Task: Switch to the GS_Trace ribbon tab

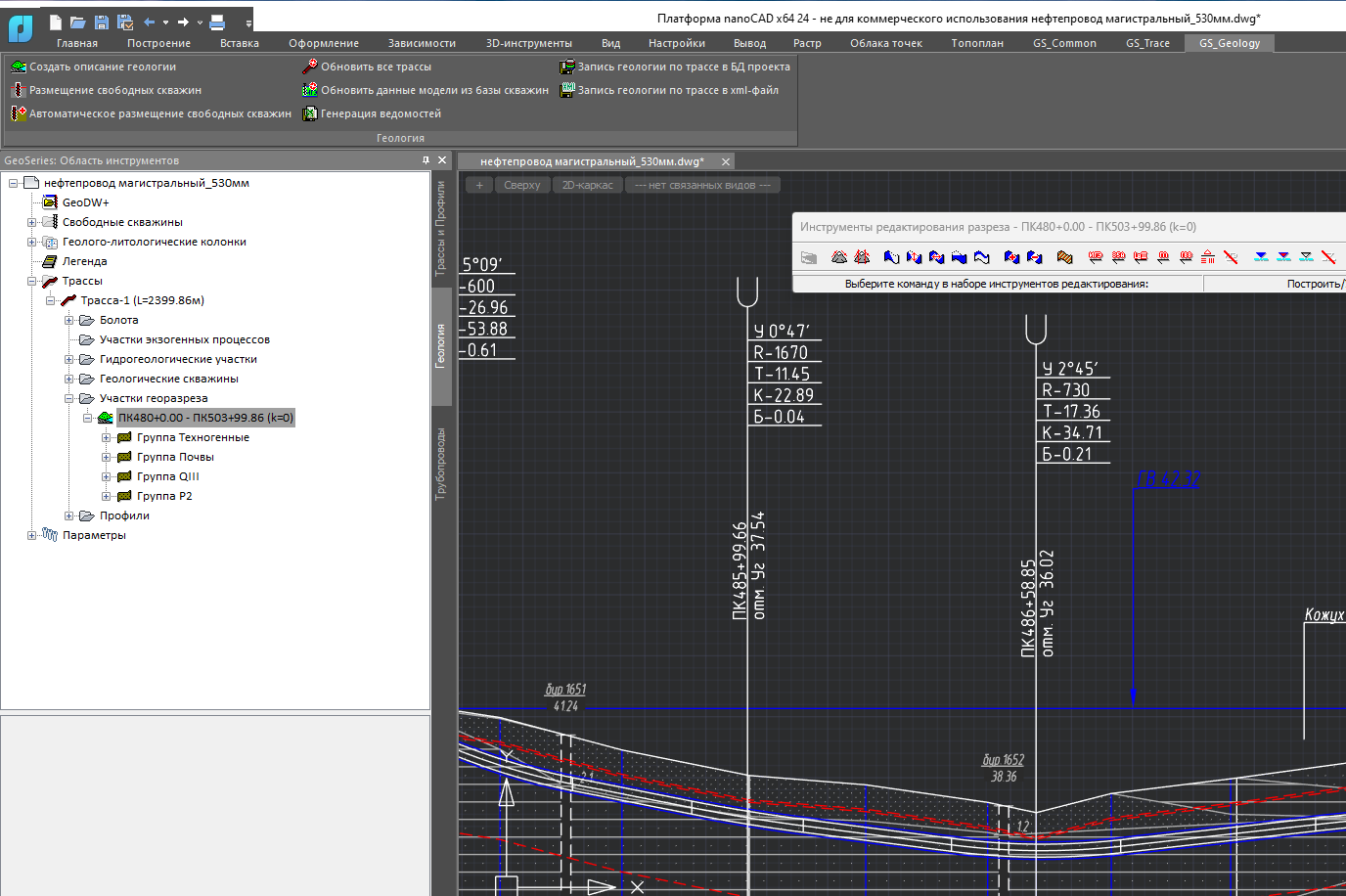Action: 1146,43
